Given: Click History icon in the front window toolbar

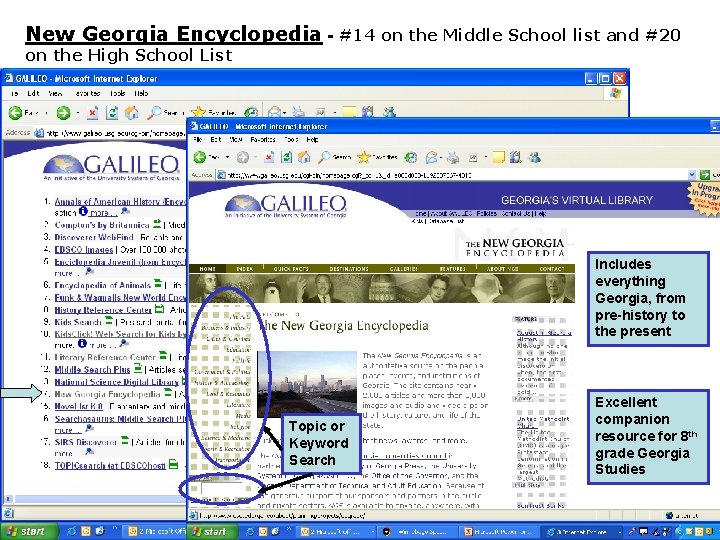Looking at the screenshot, I should [411, 158].
